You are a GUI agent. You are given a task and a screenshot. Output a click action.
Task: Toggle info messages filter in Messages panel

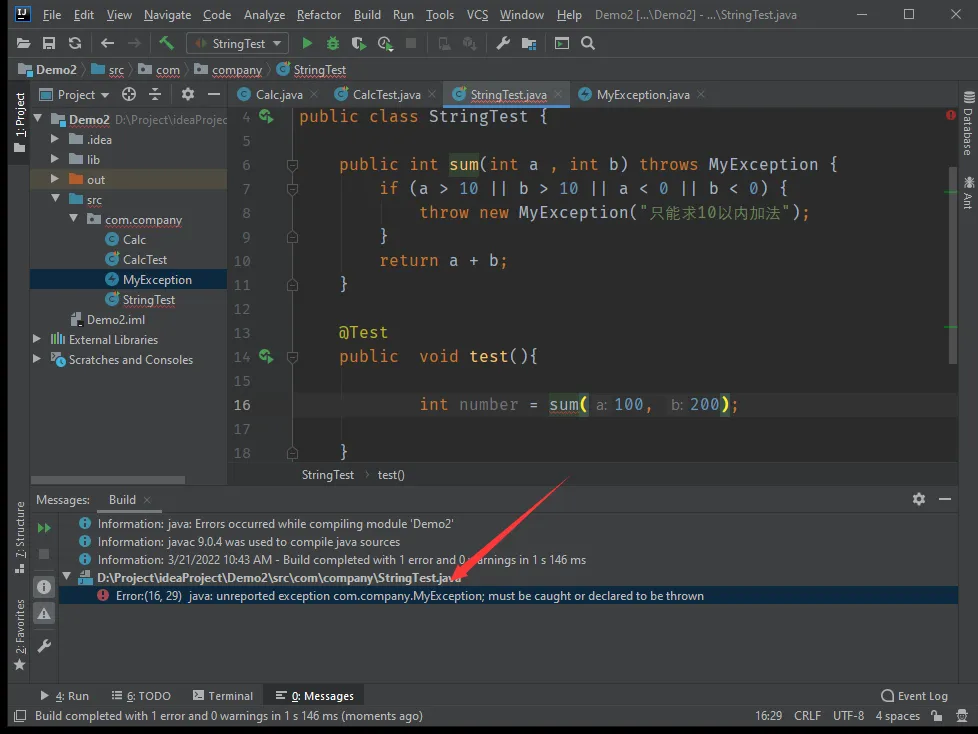coord(44,587)
